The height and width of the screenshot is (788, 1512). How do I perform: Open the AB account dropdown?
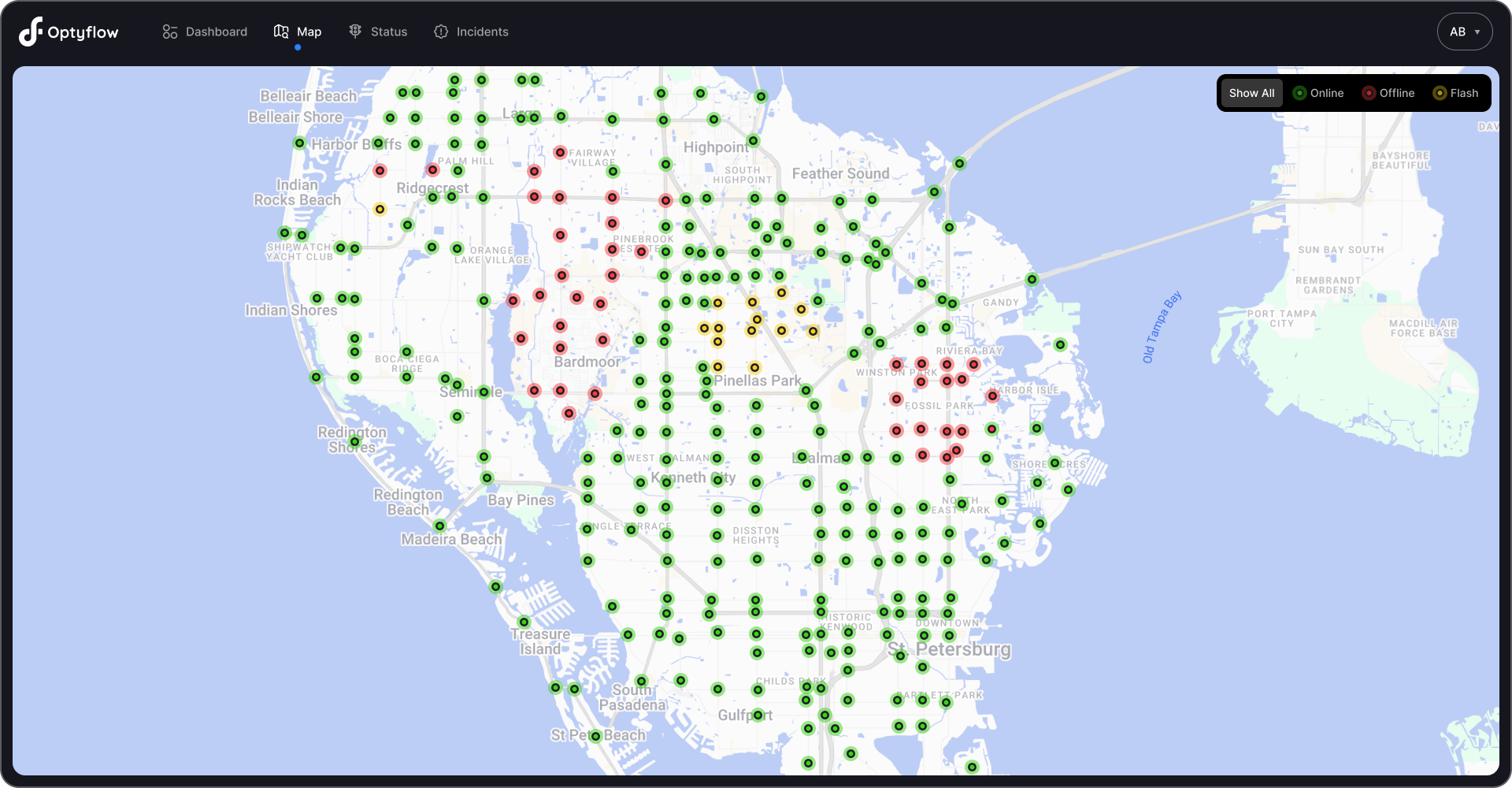coord(1464,32)
